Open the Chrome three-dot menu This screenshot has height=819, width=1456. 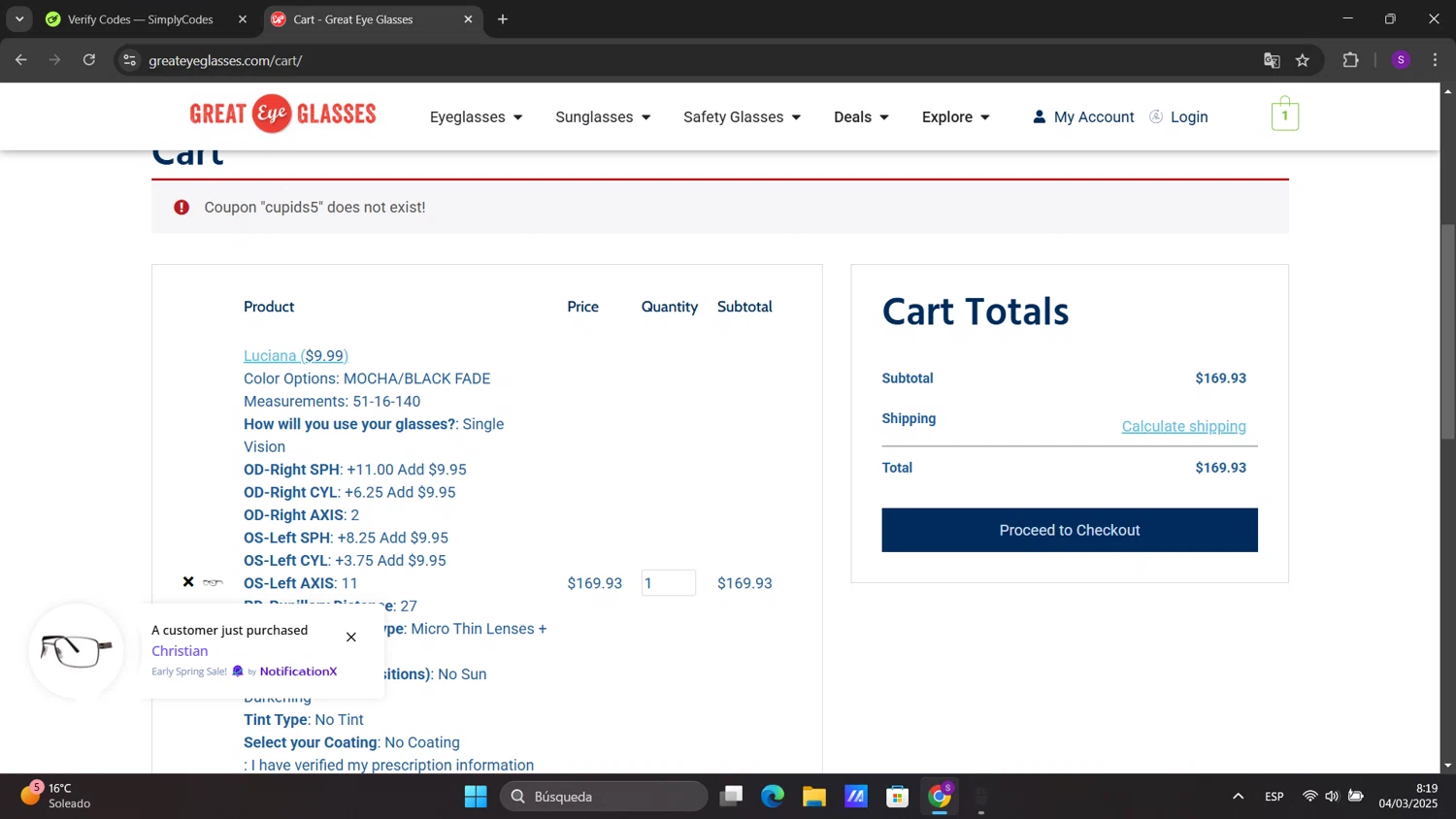tap(1435, 60)
